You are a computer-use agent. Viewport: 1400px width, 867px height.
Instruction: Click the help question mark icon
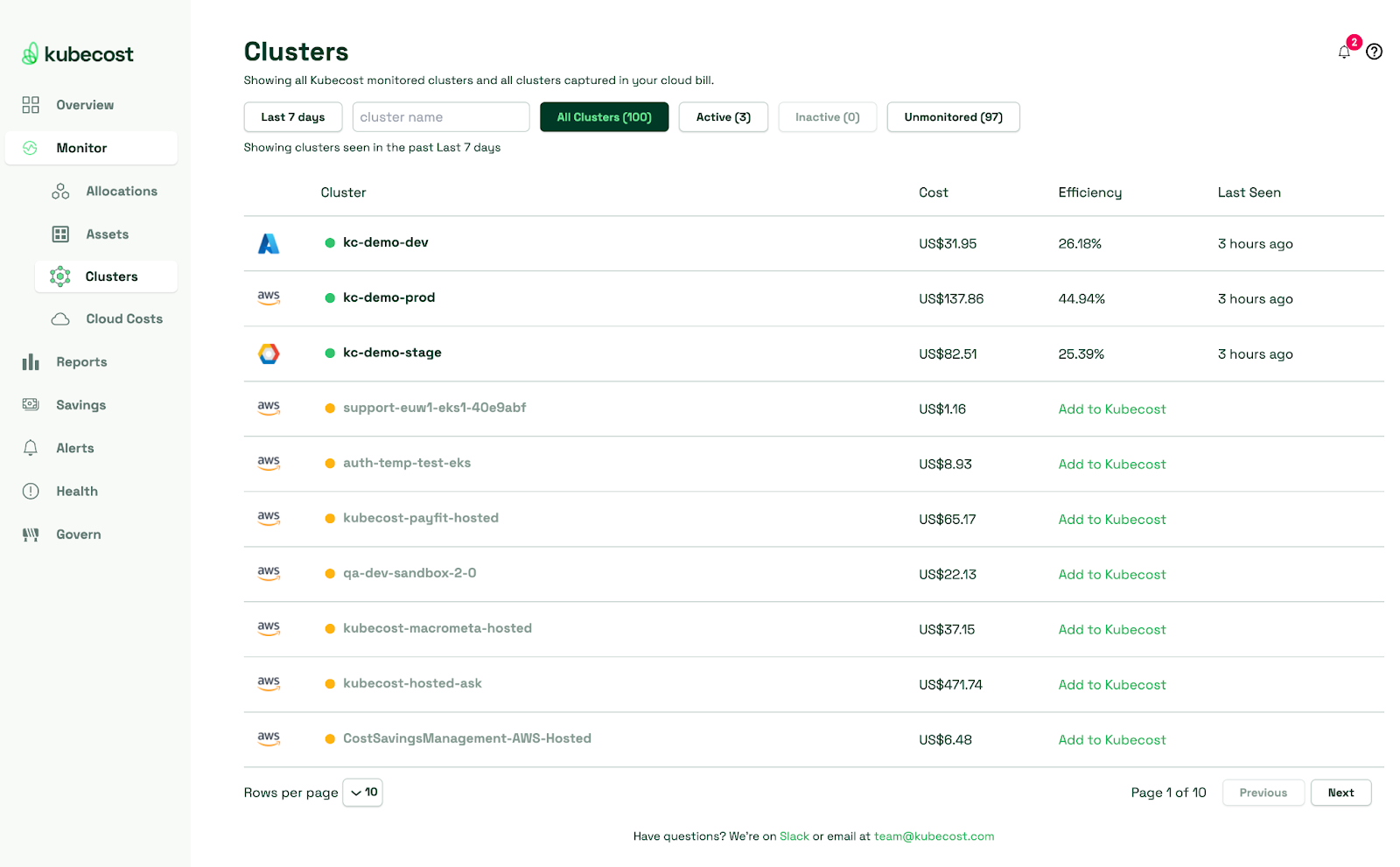pos(1375,52)
